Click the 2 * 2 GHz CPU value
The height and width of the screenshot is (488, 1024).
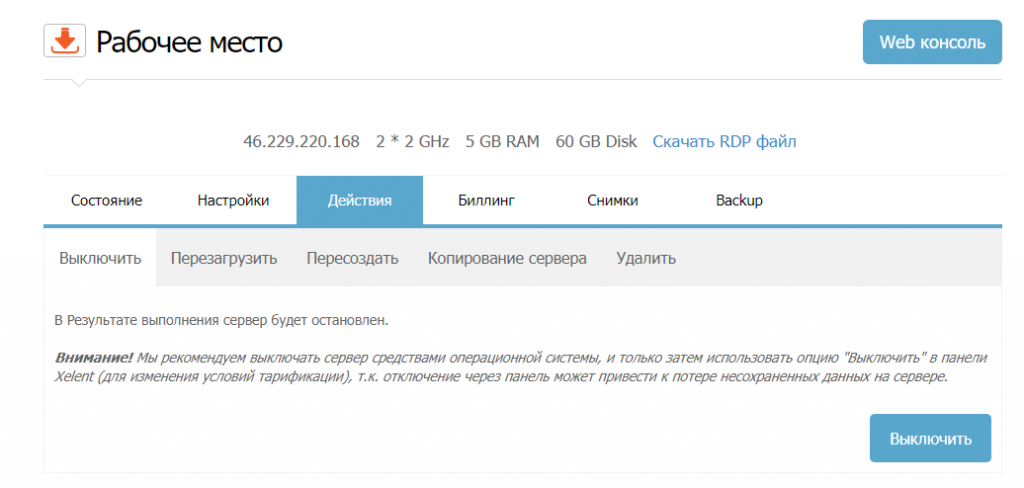pos(413,141)
